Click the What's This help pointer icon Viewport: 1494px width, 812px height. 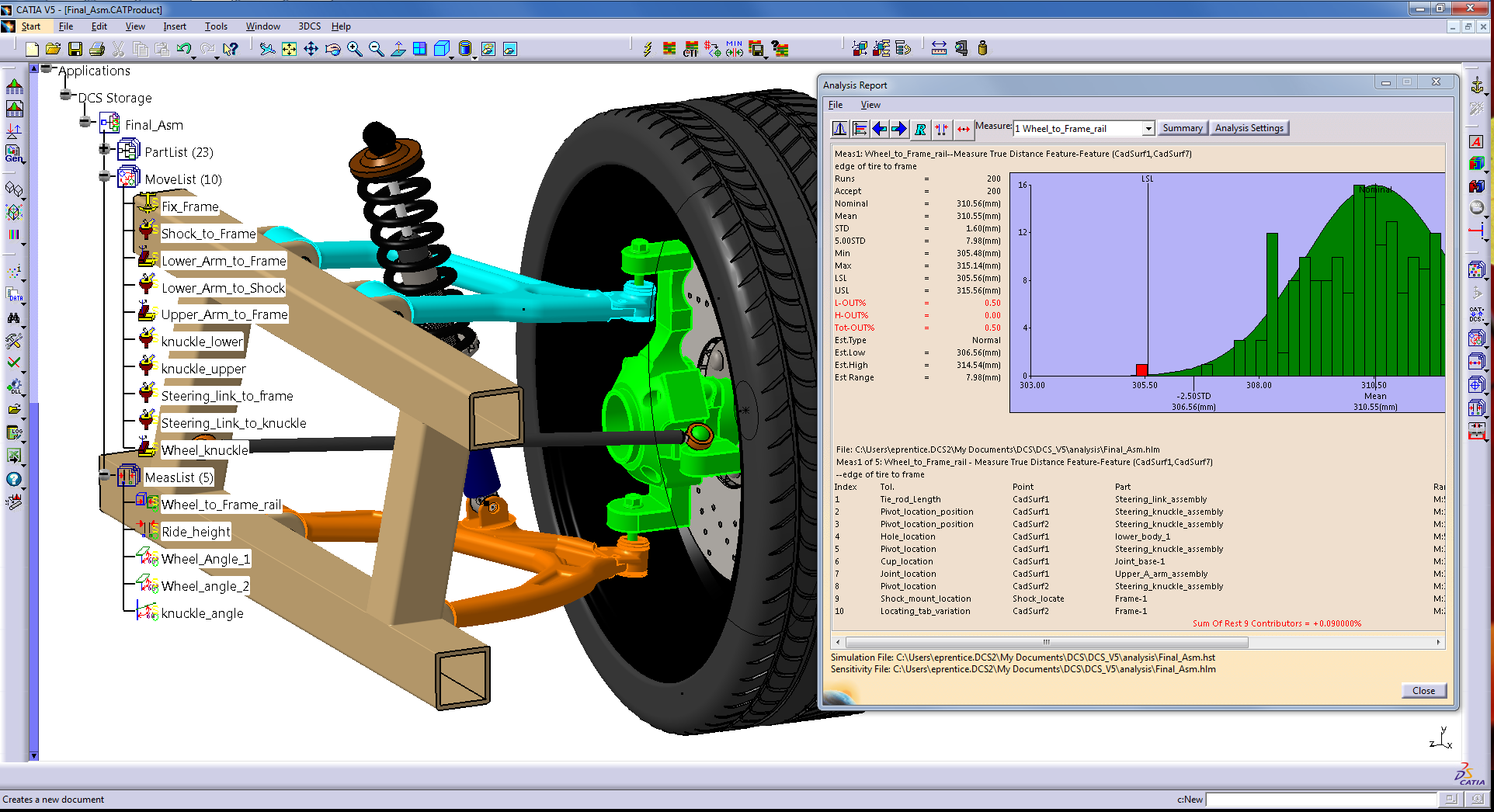click(231, 49)
